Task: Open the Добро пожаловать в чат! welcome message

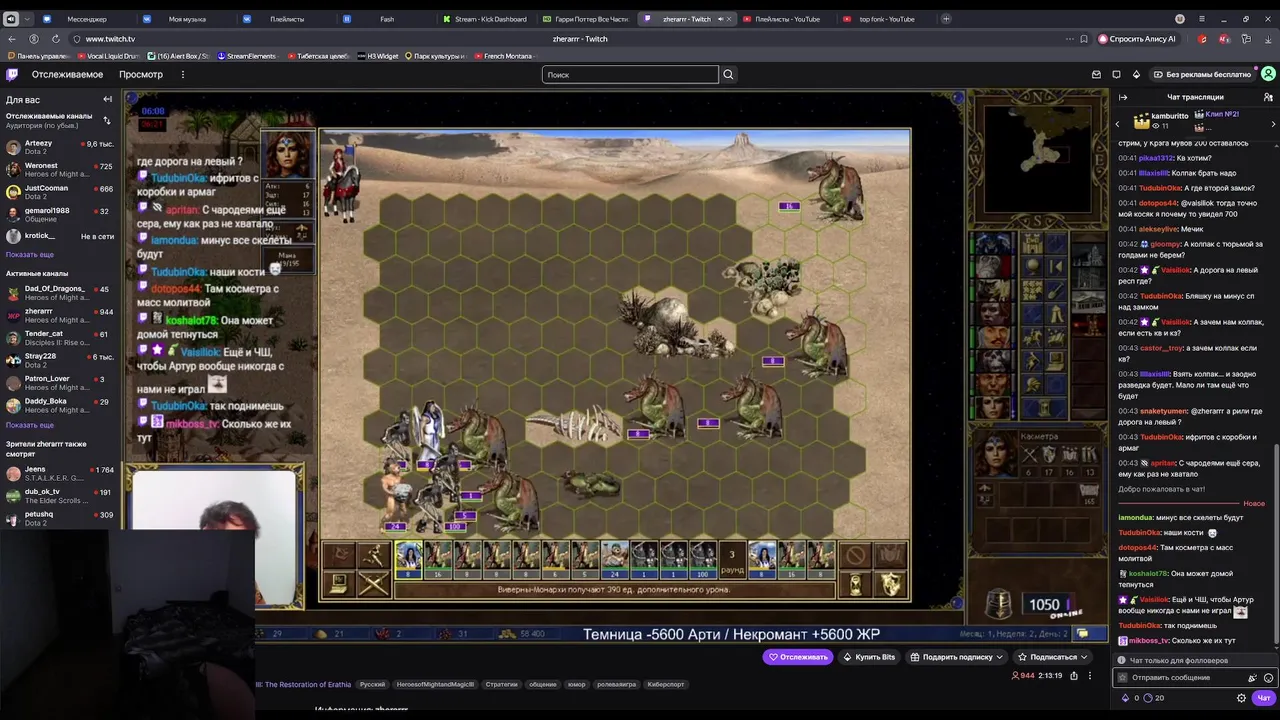Action: tap(1161, 489)
